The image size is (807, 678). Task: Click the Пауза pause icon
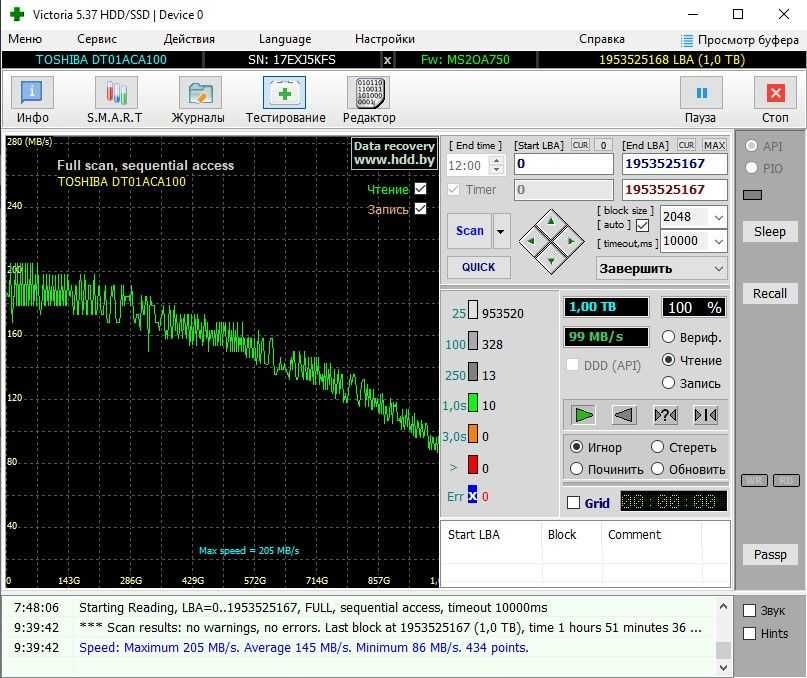[700, 94]
